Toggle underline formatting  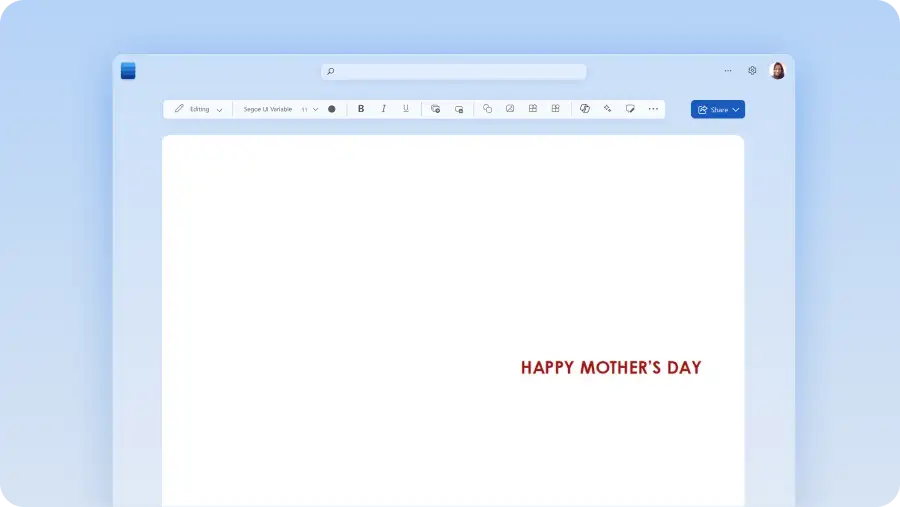[x=406, y=109]
